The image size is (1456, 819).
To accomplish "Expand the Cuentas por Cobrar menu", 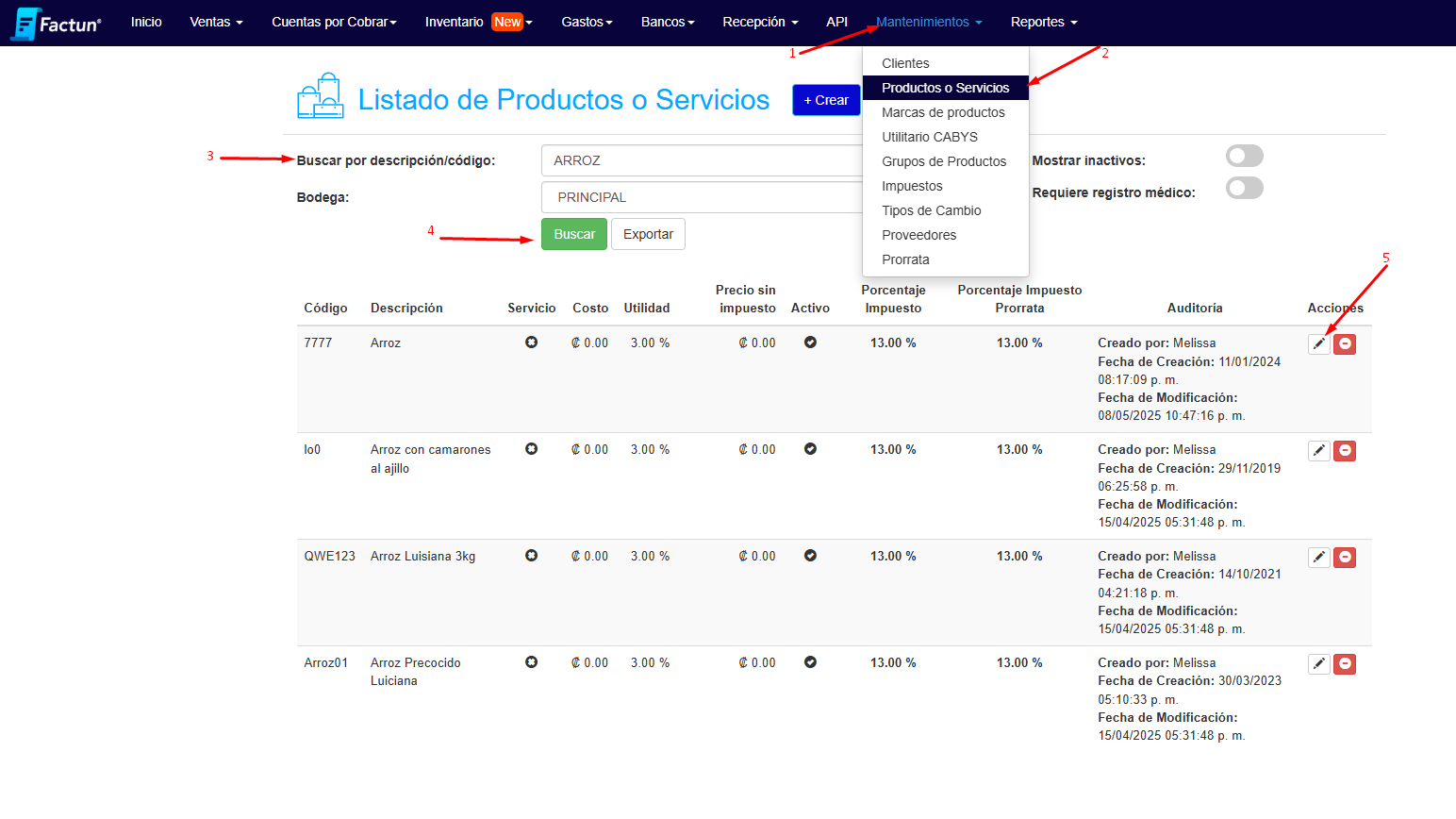I will click(x=334, y=22).
